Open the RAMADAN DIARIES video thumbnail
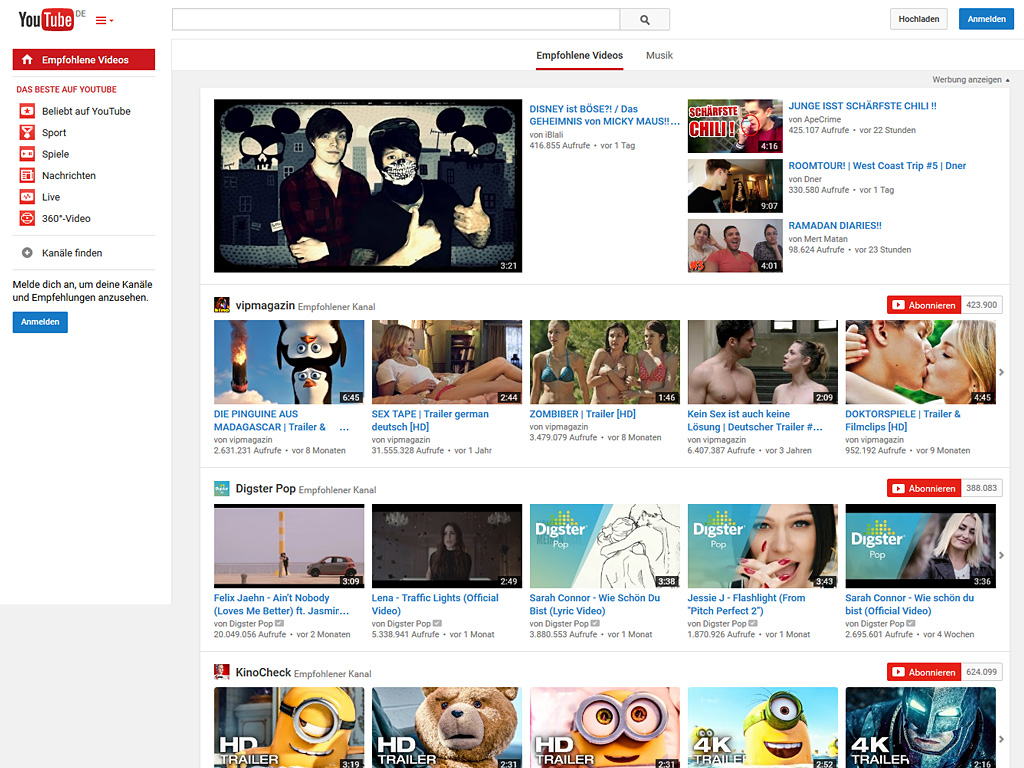The height and width of the screenshot is (768, 1024). pos(735,246)
